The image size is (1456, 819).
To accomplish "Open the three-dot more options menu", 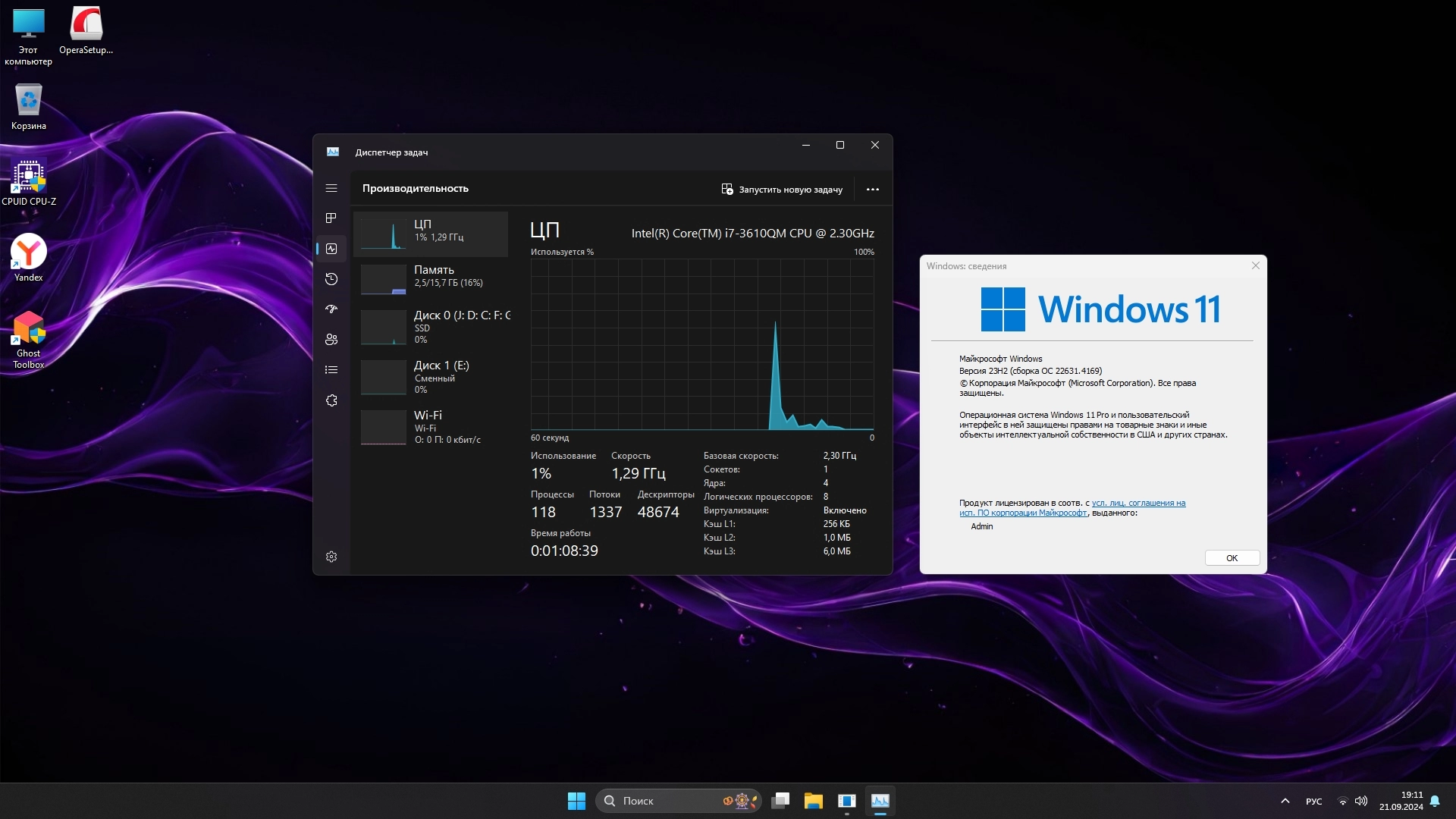I will pos(872,190).
